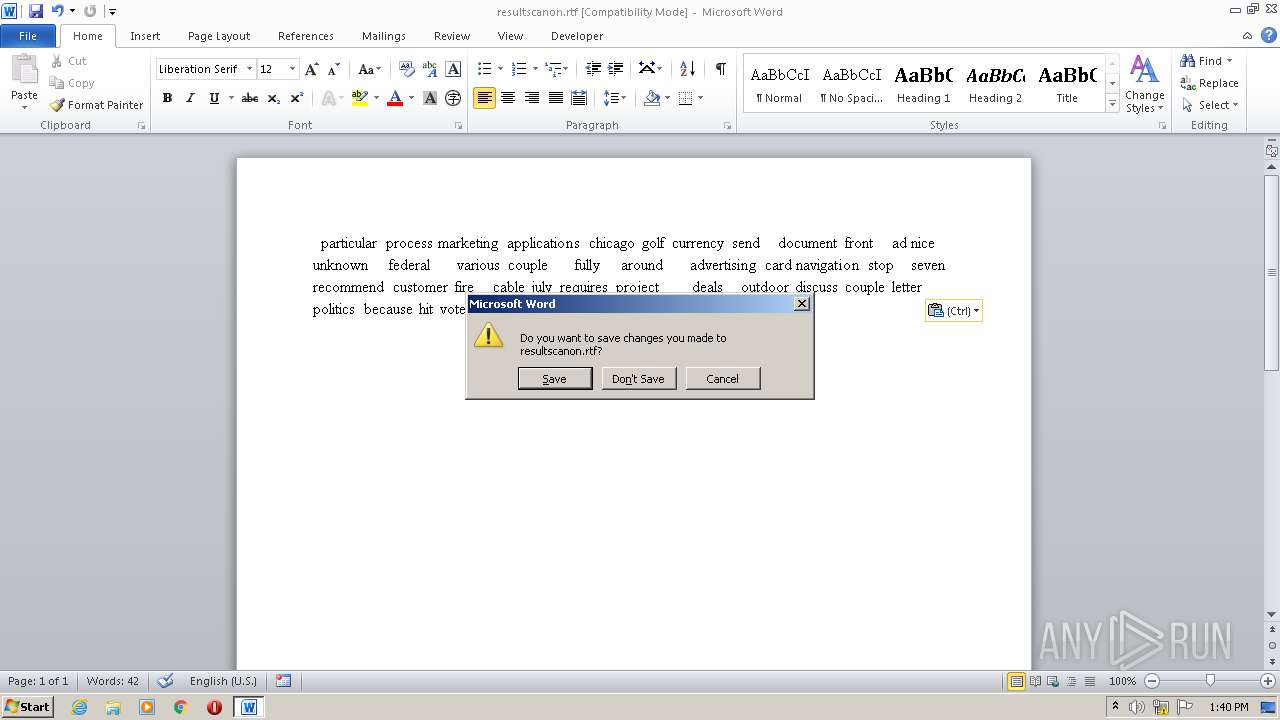Activate the Format Painter tool
1280x720 pixels.
point(97,104)
